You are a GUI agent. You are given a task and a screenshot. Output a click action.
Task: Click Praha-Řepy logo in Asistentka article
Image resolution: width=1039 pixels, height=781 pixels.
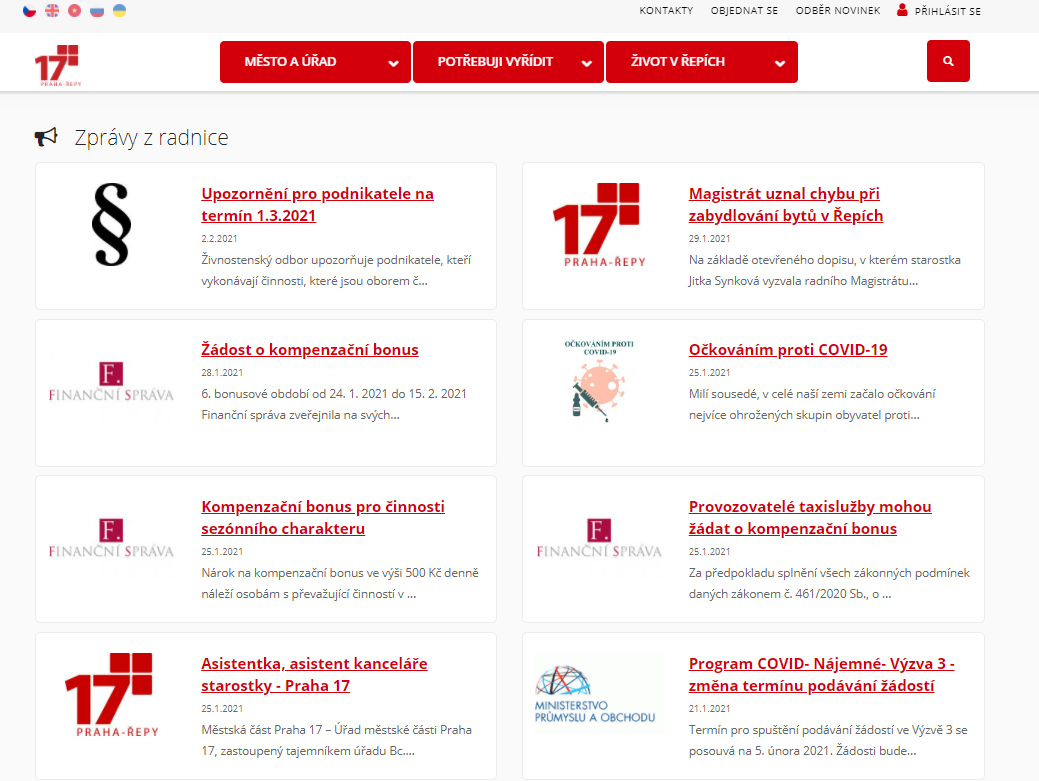point(111,695)
